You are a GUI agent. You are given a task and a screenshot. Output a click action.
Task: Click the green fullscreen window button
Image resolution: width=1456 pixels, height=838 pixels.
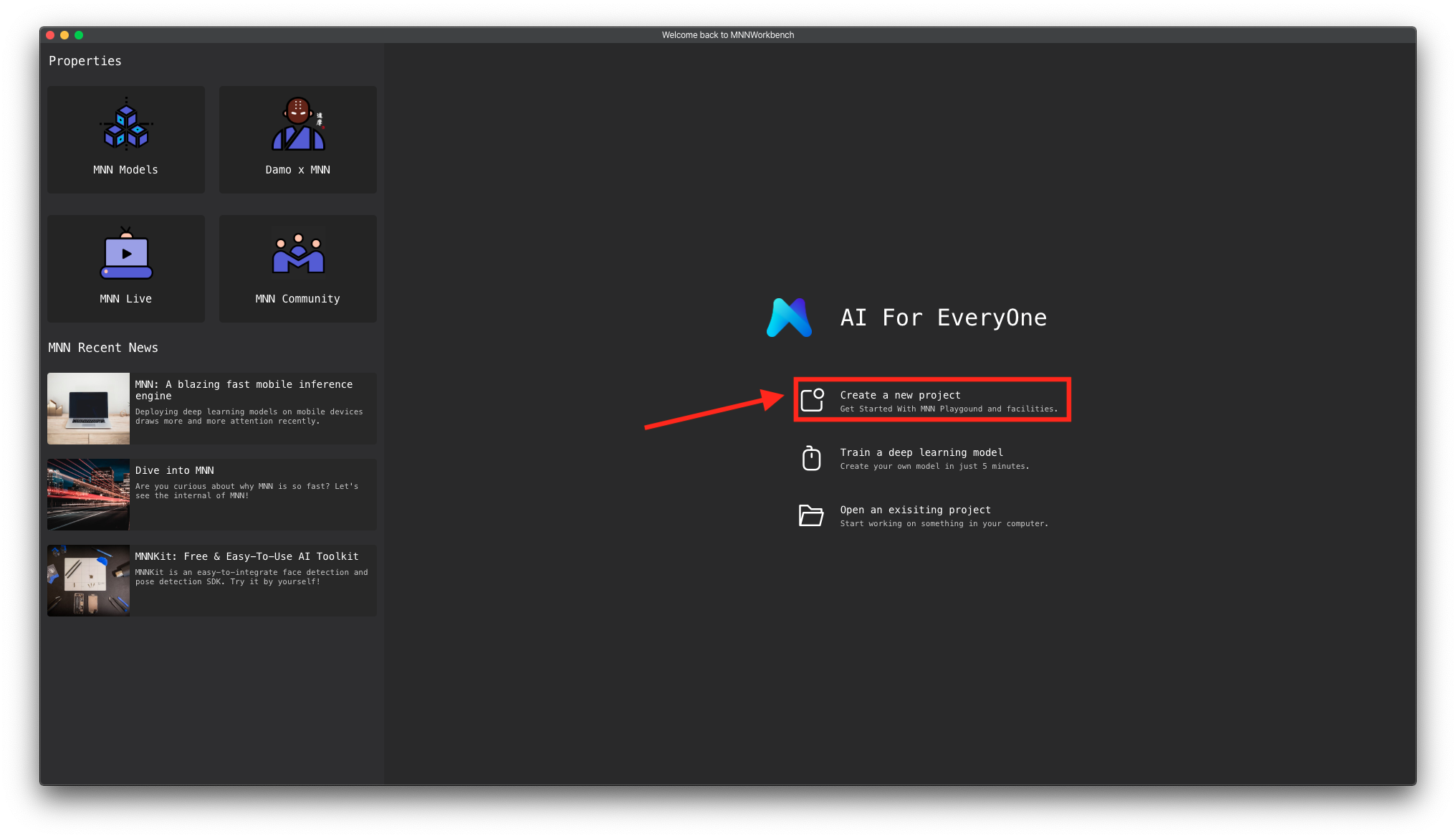tap(79, 35)
